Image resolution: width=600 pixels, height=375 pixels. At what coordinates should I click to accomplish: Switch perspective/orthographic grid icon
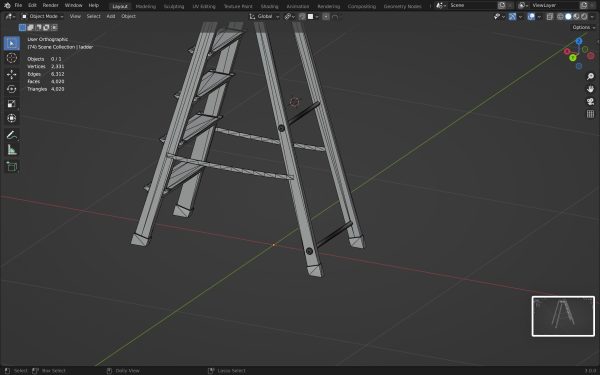590,114
